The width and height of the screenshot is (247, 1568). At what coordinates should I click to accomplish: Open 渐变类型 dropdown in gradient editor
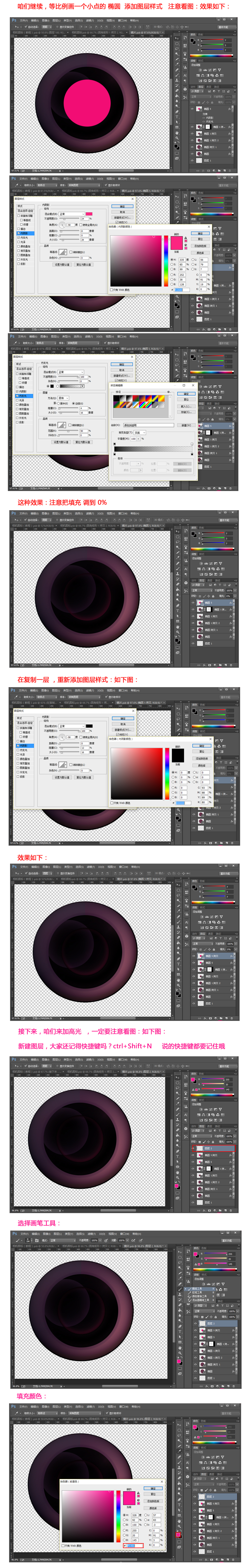[140, 433]
